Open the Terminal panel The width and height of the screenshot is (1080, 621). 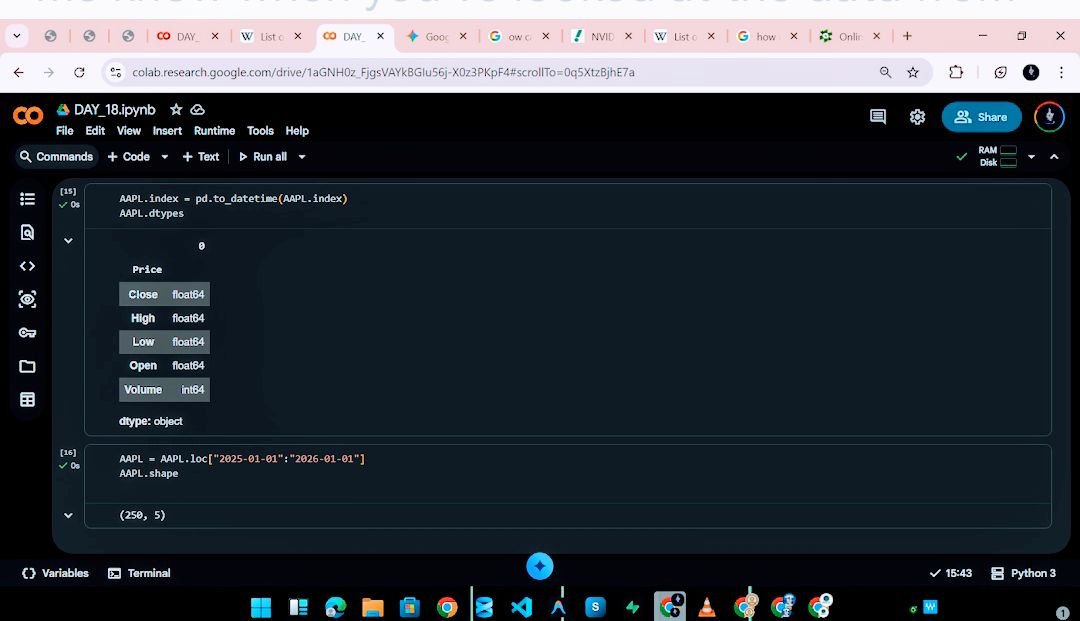139,573
